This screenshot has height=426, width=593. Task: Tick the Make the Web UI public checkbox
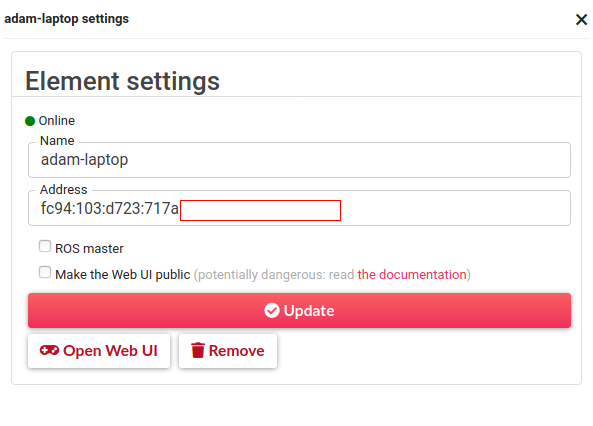tap(45, 272)
